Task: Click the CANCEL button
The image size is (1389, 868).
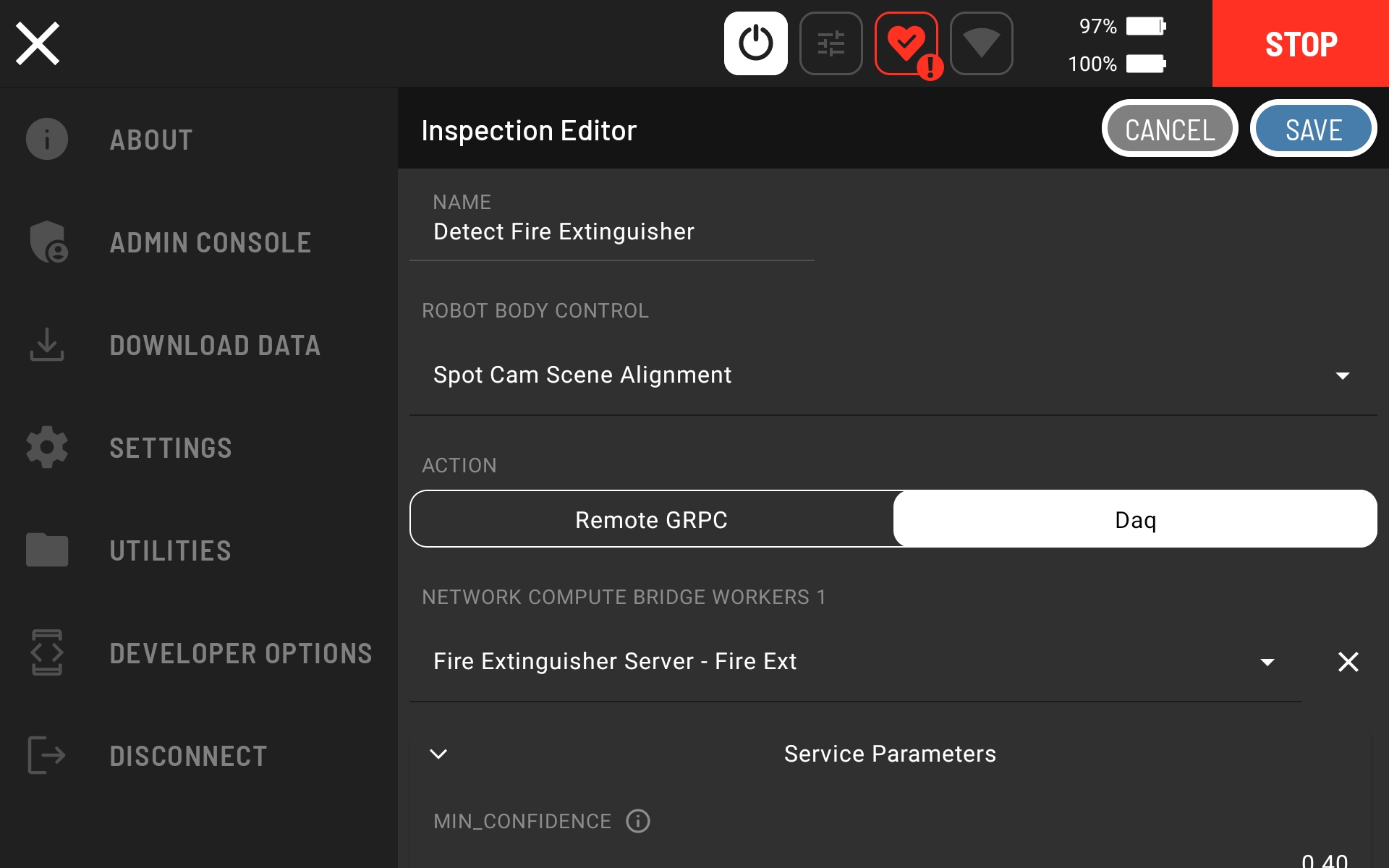Action: [1170, 128]
